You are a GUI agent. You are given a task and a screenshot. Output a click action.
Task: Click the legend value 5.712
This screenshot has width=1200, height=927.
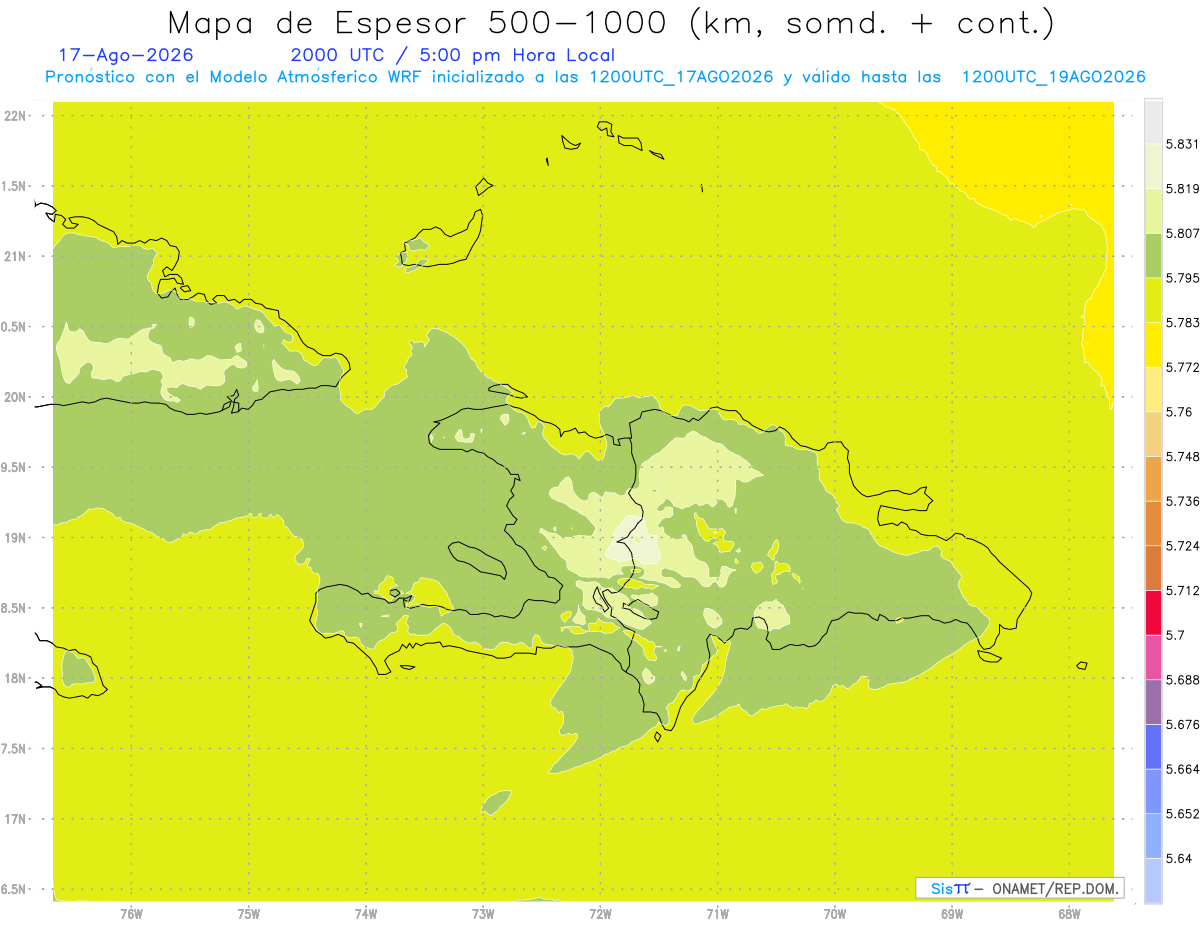(1182, 590)
